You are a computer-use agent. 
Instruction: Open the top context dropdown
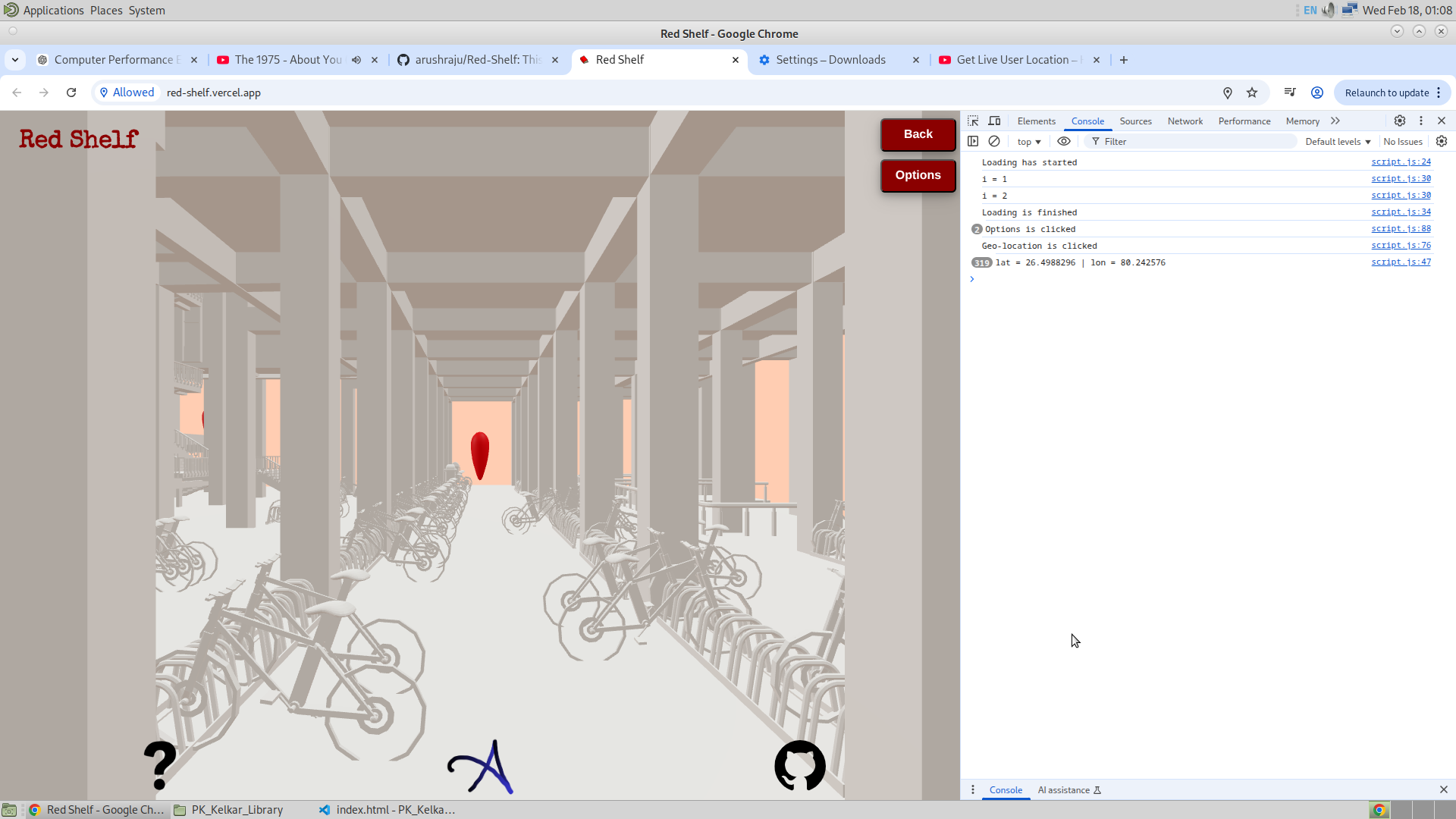pos(1029,142)
